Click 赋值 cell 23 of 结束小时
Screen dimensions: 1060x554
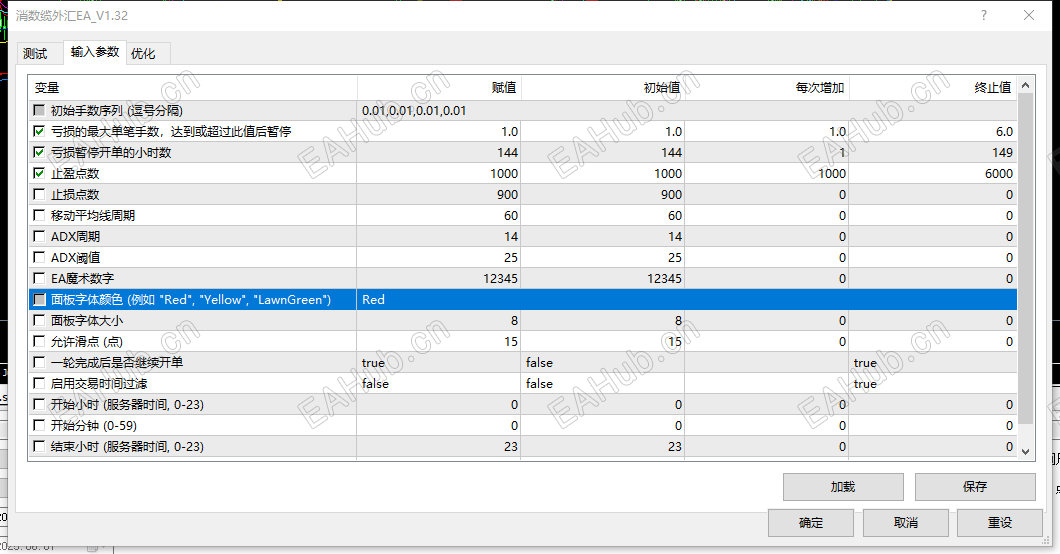pyautogui.click(x=439, y=447)
